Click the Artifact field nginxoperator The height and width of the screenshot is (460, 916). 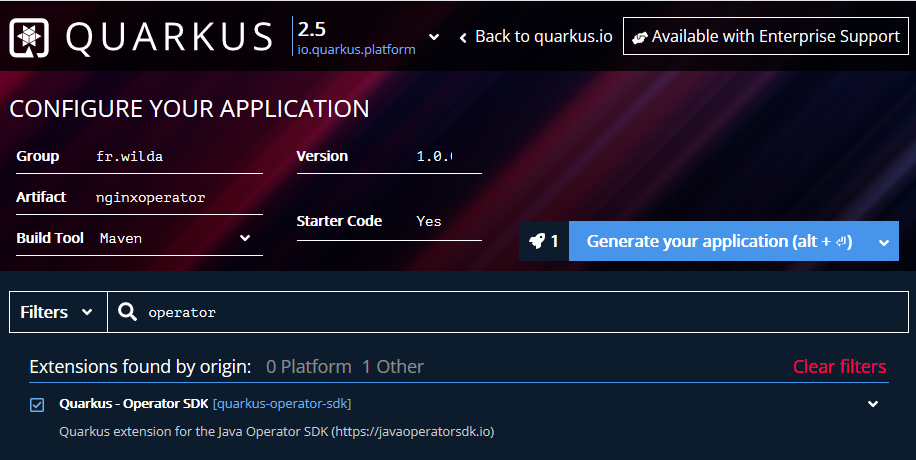pos(178,198)
